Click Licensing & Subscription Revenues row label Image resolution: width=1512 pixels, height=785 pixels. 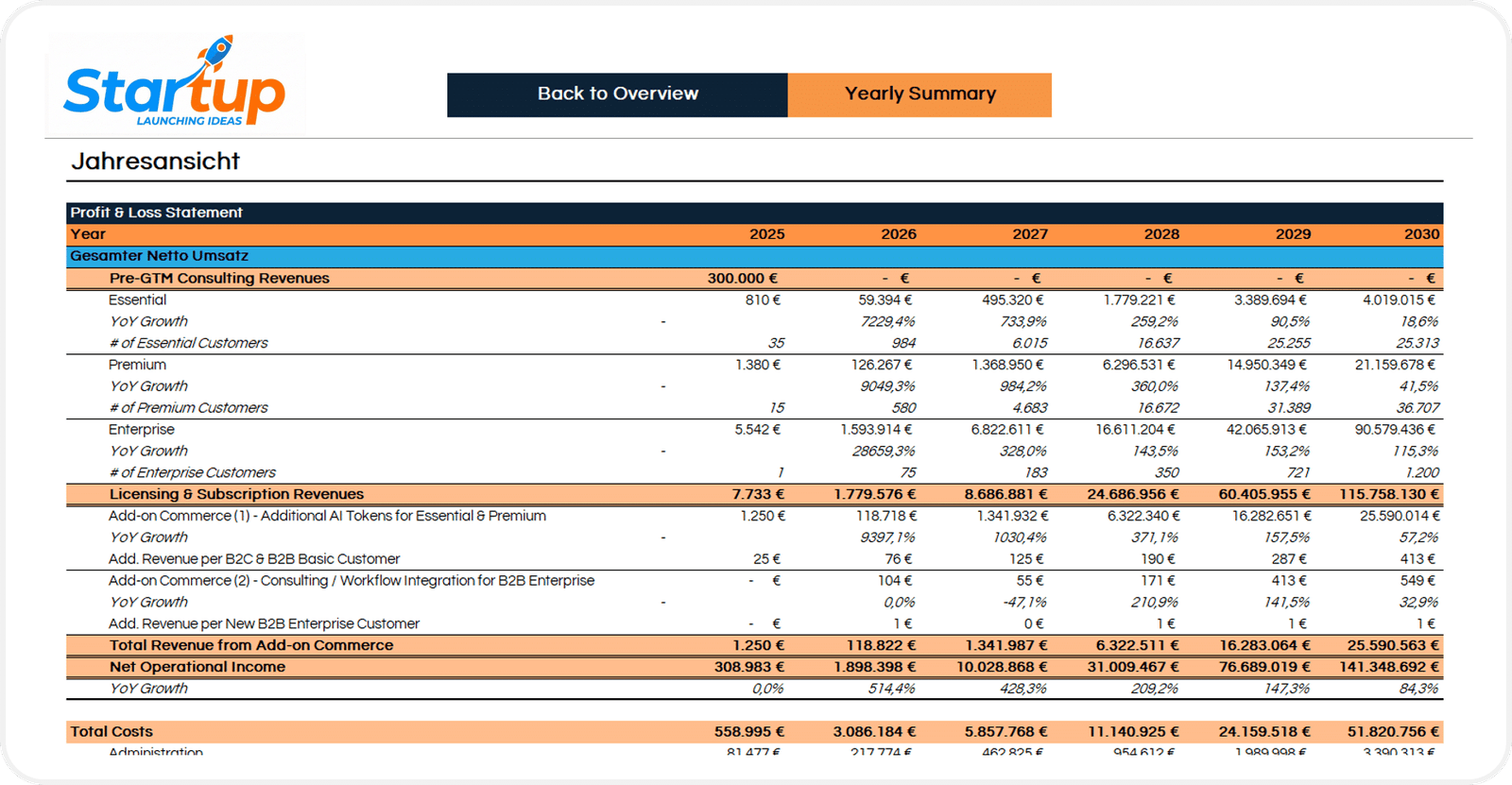coord(236,494)
